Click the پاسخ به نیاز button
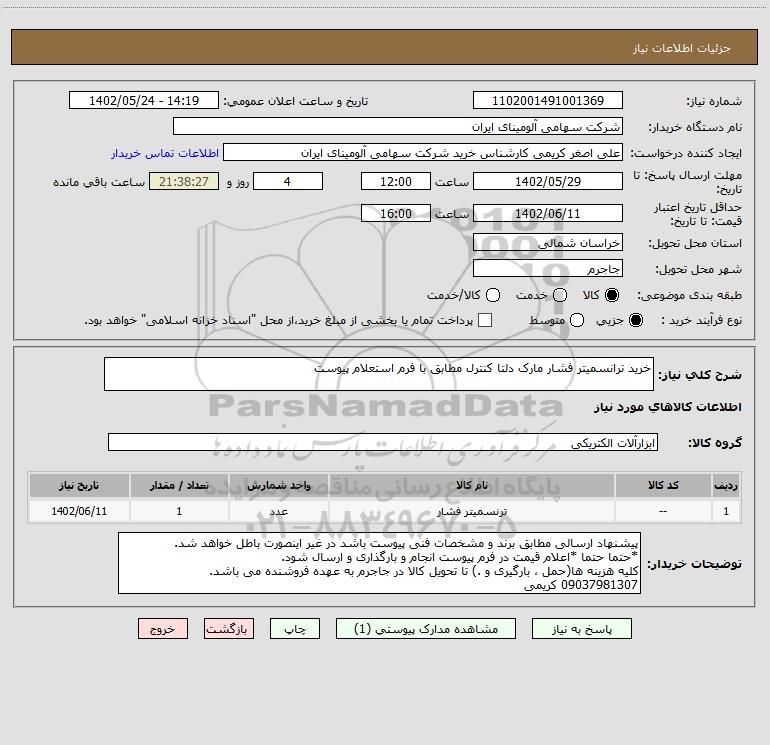770x745 pixels. click(581, 629)
